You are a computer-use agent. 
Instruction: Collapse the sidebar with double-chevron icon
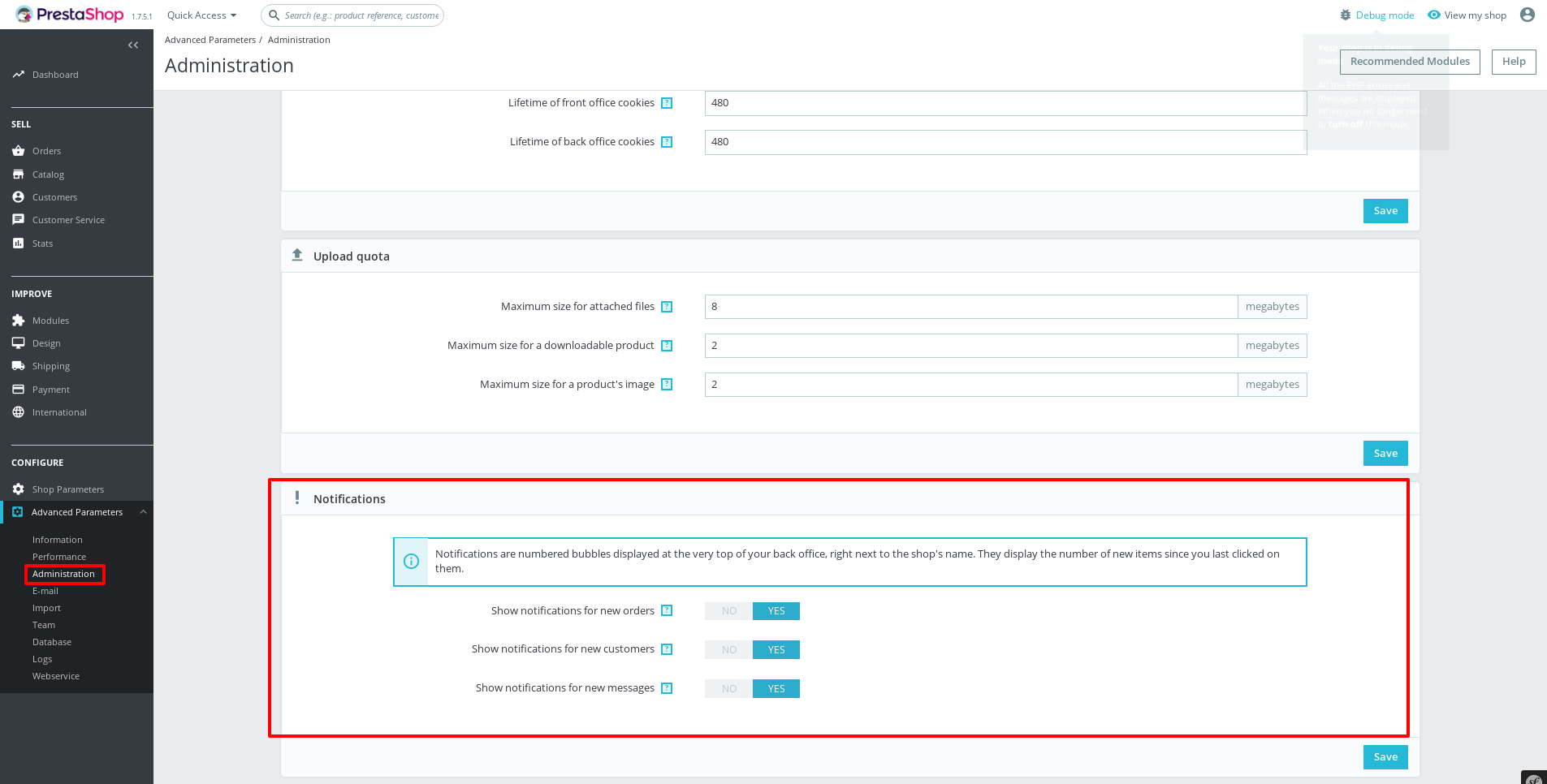pyautogui.click(x=133, y=45)
